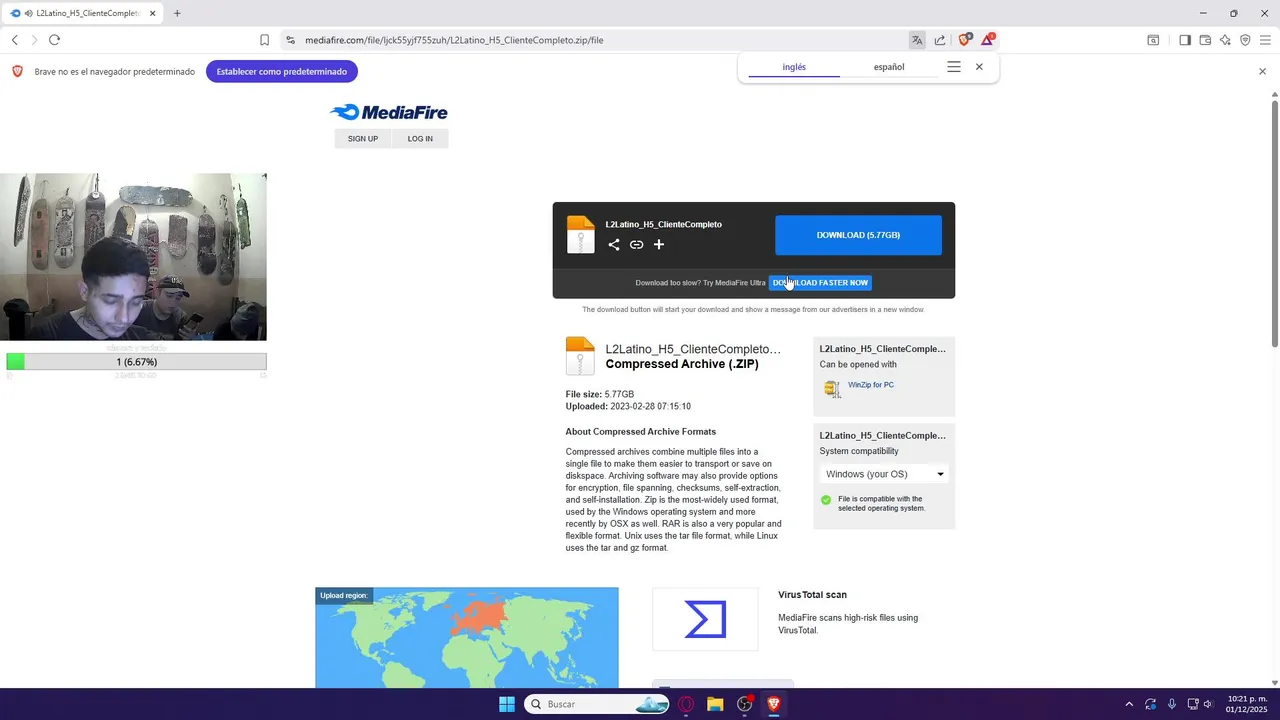The image size is (1280, 720).
Task: Click the SIGN UP button
Action: click(x=363, y=139)
